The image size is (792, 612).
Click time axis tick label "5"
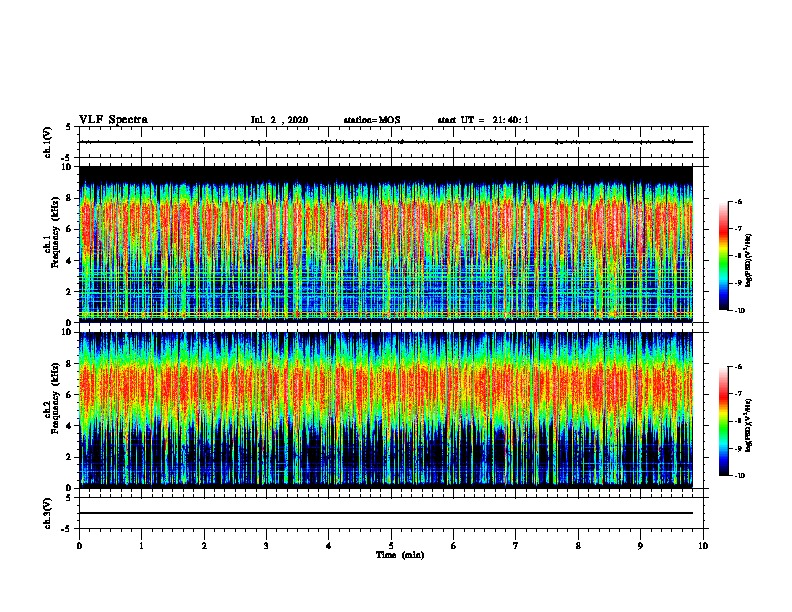click(x=391, y=545)
